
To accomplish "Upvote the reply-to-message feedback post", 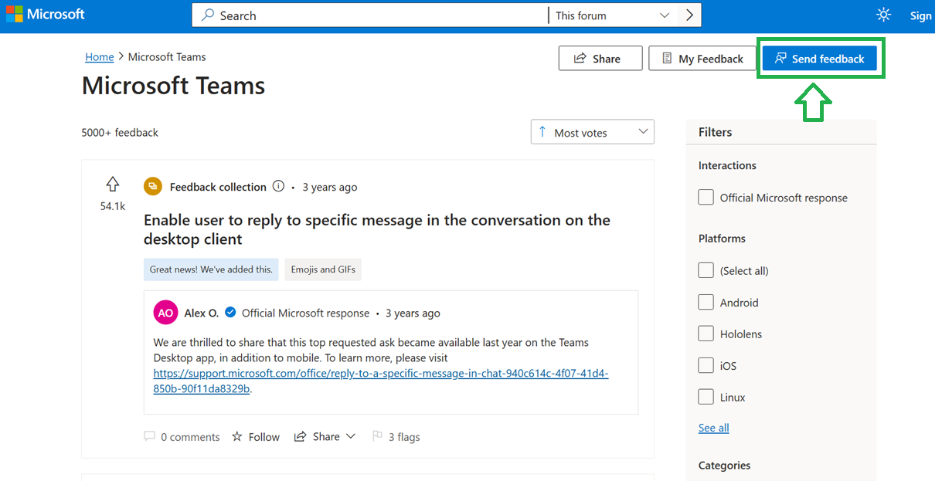I will (x=112, y=184).
